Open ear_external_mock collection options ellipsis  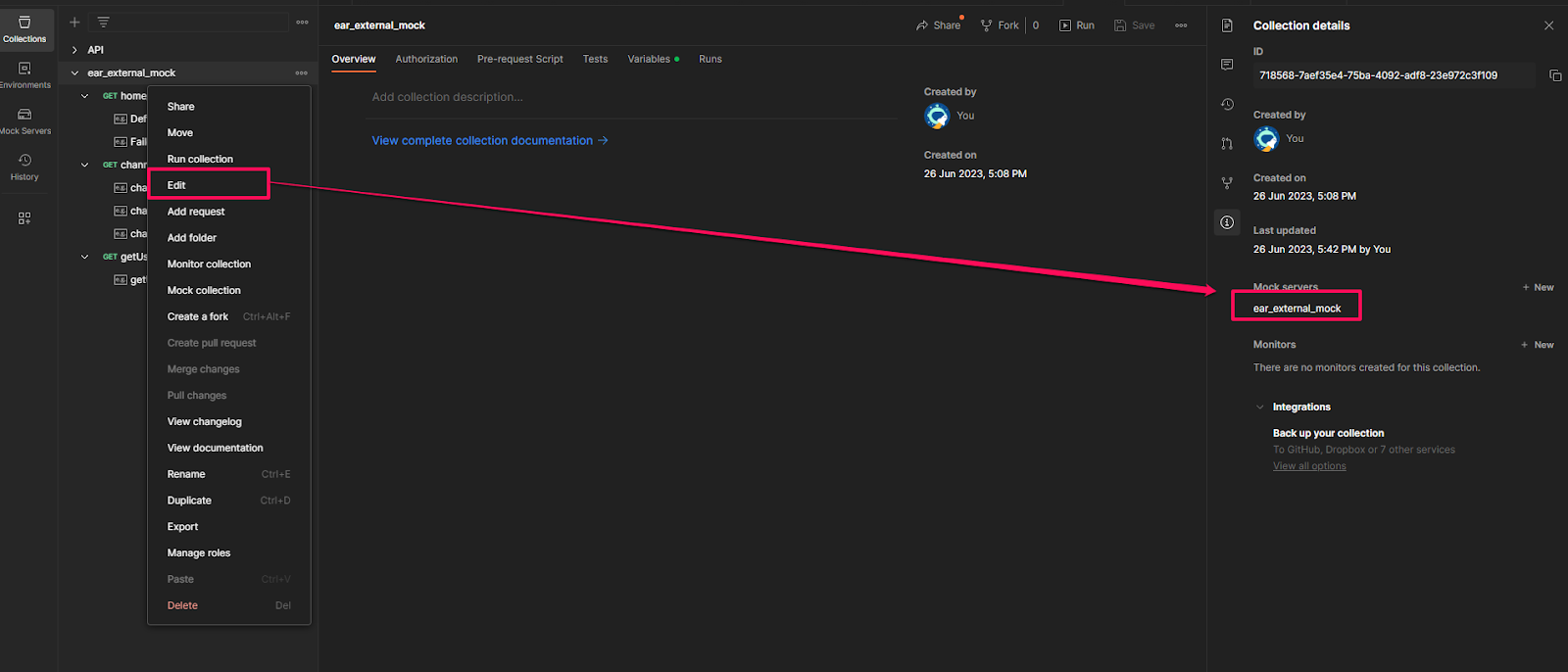(301, 72)
